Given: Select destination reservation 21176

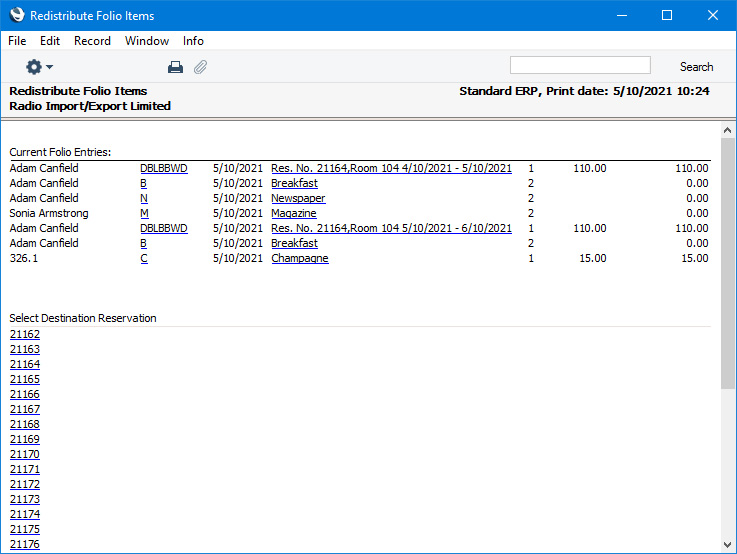Looking at the screenshot, I should tap(25, 544).
